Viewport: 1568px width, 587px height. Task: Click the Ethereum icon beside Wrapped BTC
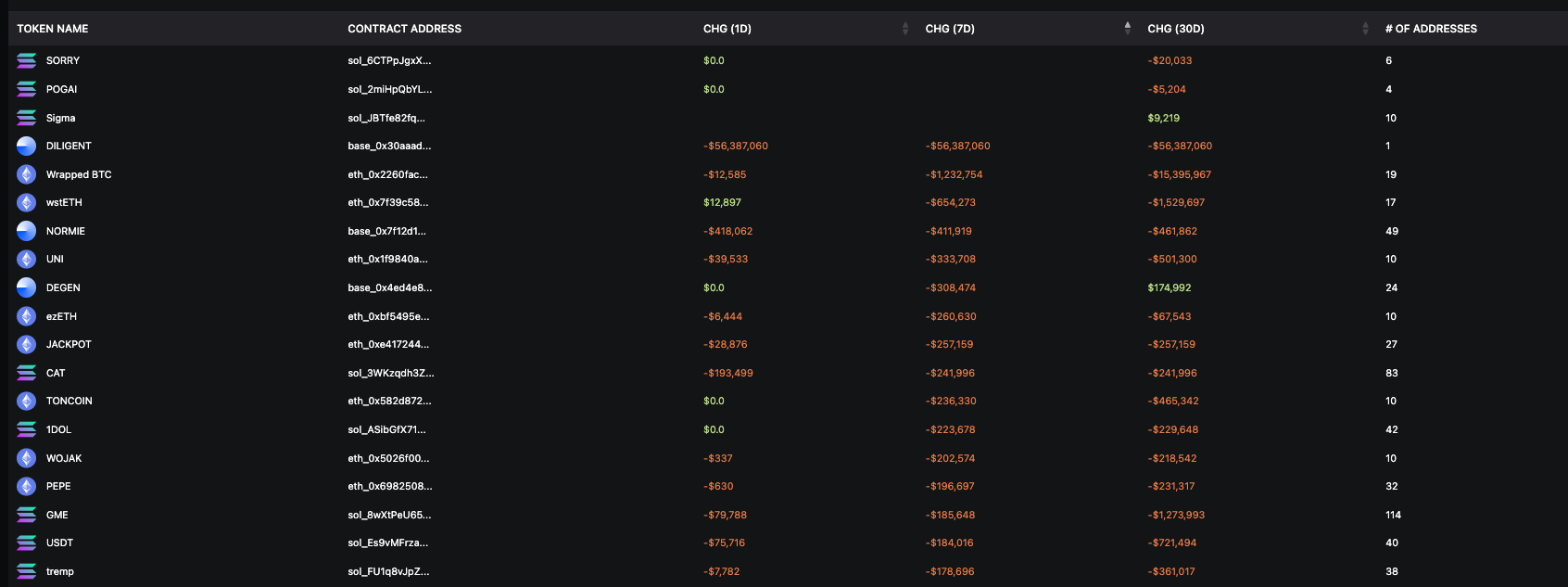[27, 174]
